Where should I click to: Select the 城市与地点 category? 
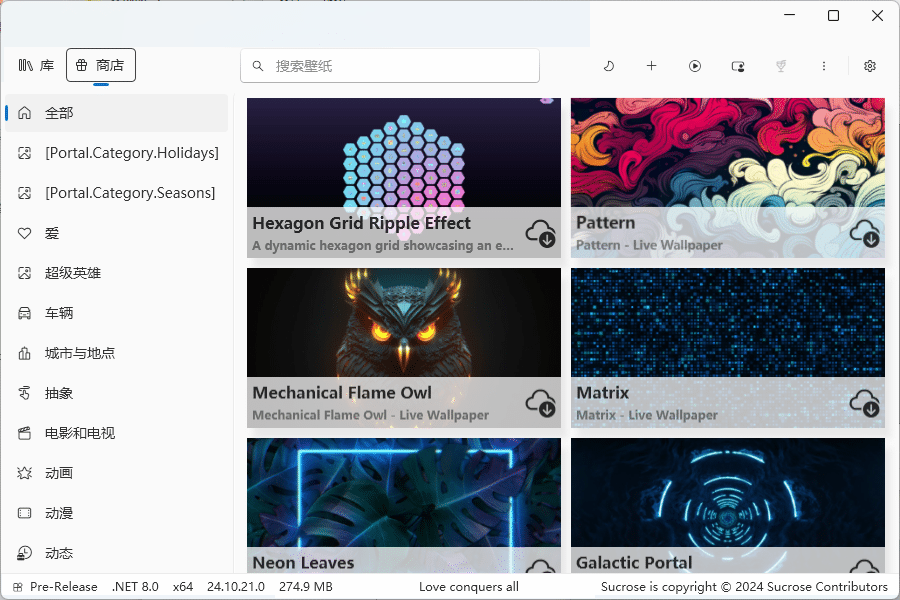pos(117,353)
